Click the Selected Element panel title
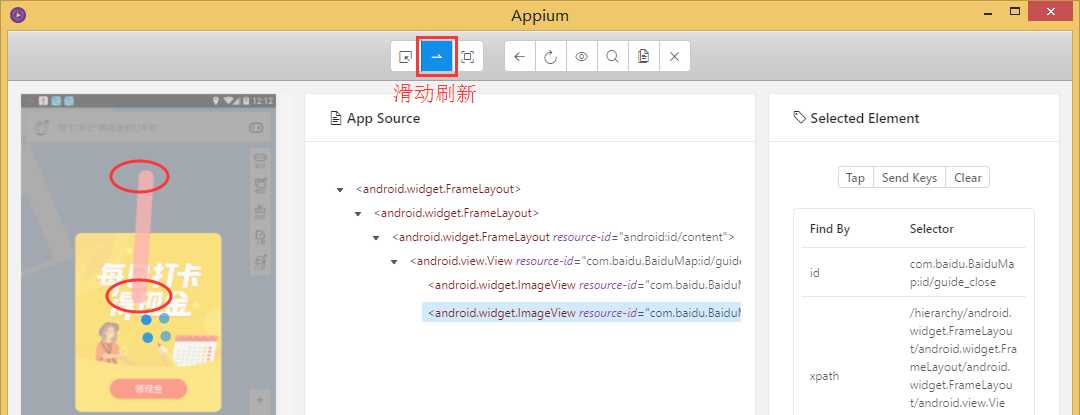This screenshot has height=415, width=1080. click(864, 118)
